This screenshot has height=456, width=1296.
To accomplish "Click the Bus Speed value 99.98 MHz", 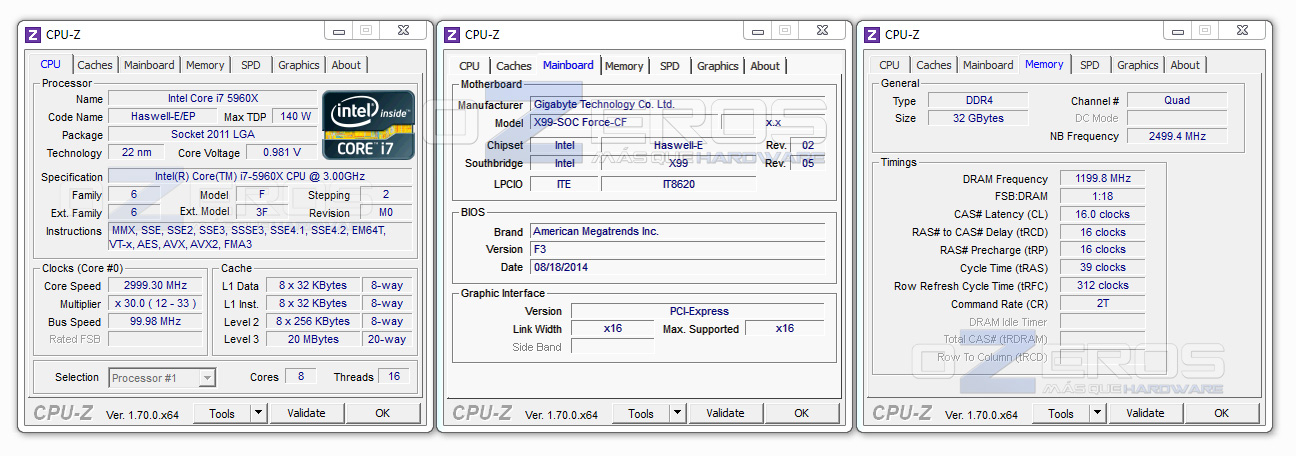I will [x=156, y=322].
